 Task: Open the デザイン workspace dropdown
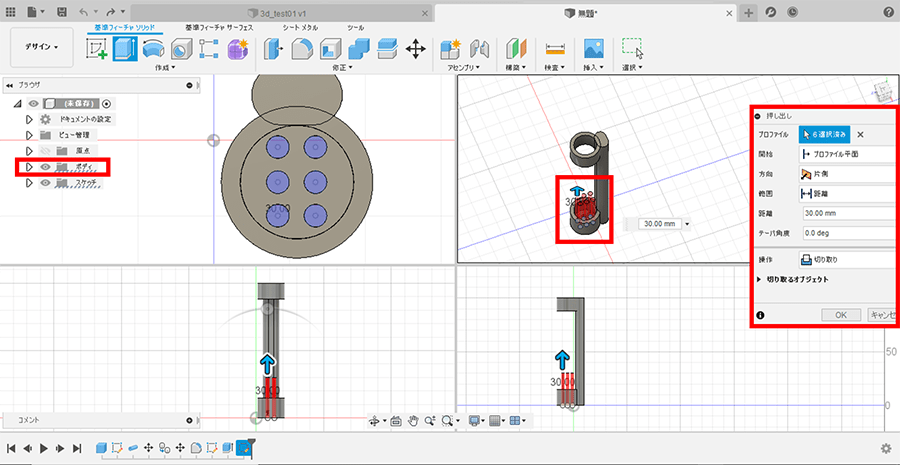(42, 47)
